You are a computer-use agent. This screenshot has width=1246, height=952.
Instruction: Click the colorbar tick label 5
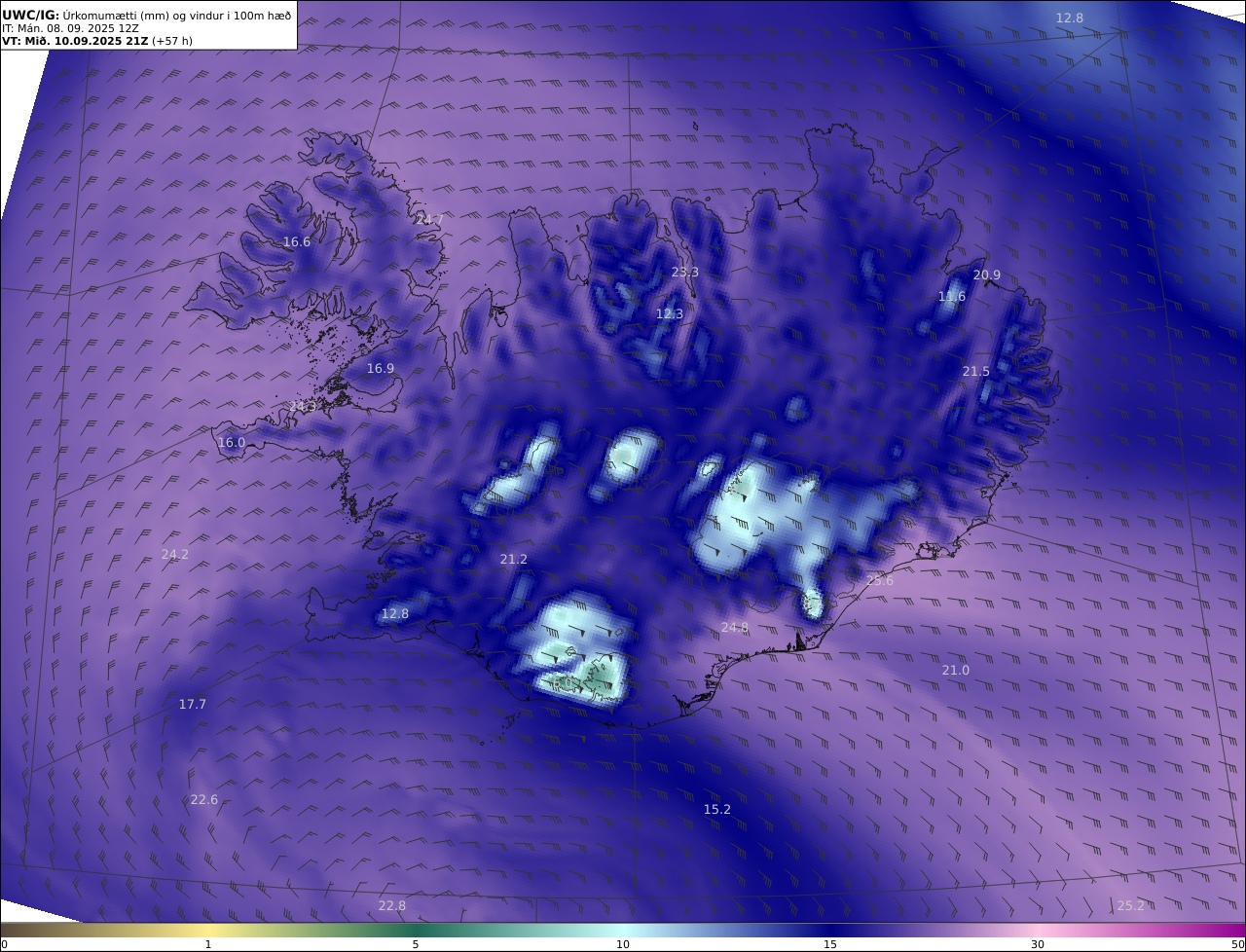point(416,944)
